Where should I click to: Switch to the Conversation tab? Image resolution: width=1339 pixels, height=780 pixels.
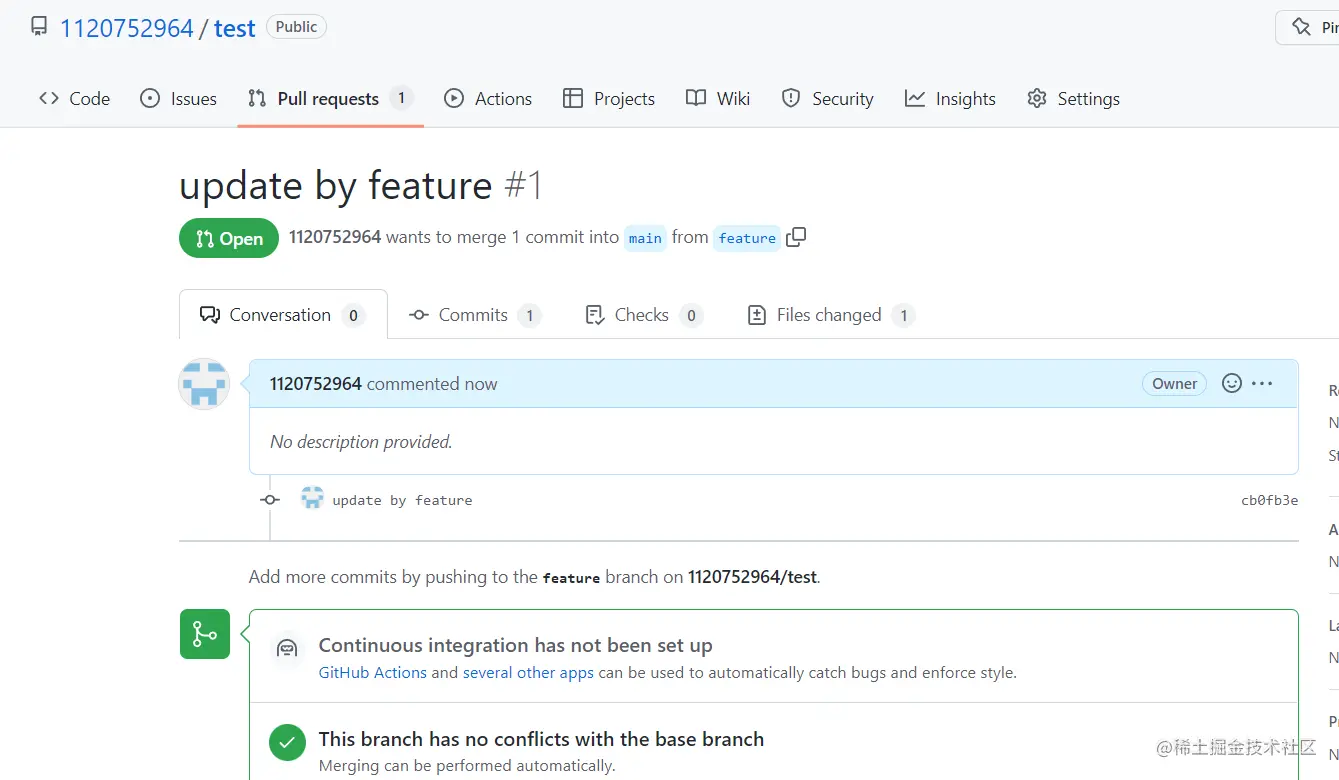pos(283,315)
